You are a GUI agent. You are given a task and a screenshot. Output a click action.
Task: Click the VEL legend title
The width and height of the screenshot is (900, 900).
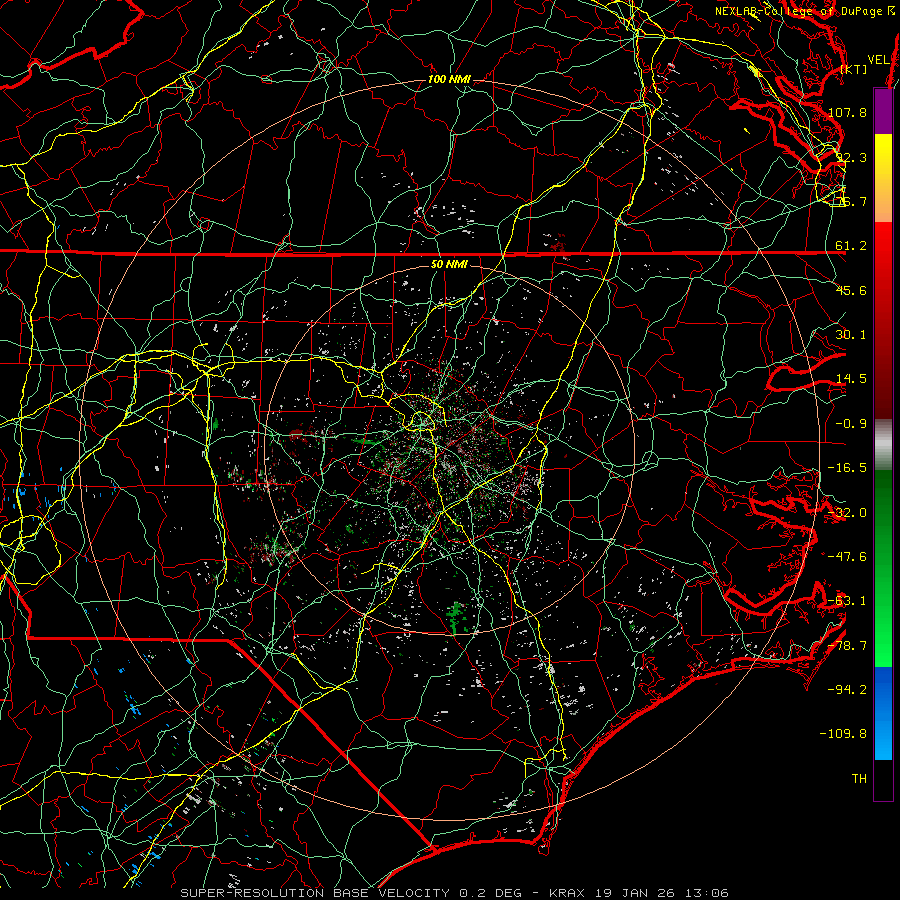tap(878, 60)
